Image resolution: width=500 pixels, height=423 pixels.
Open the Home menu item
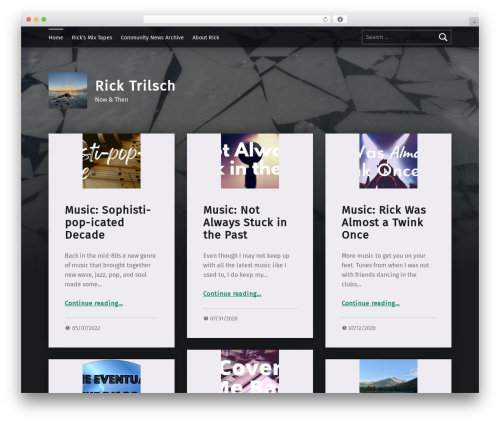coord(56,37)
